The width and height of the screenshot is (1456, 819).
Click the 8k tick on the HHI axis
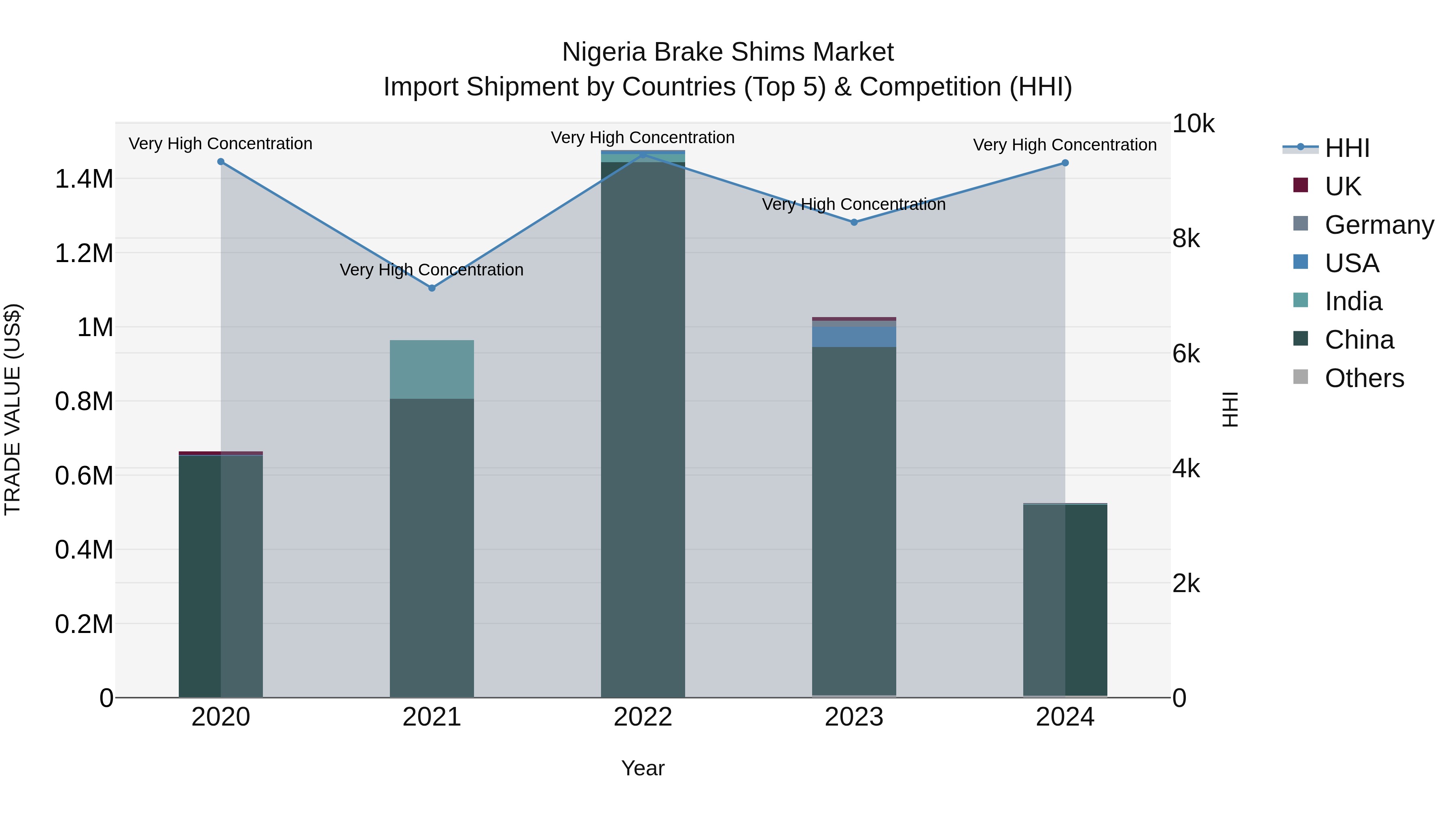[1186, 239]
